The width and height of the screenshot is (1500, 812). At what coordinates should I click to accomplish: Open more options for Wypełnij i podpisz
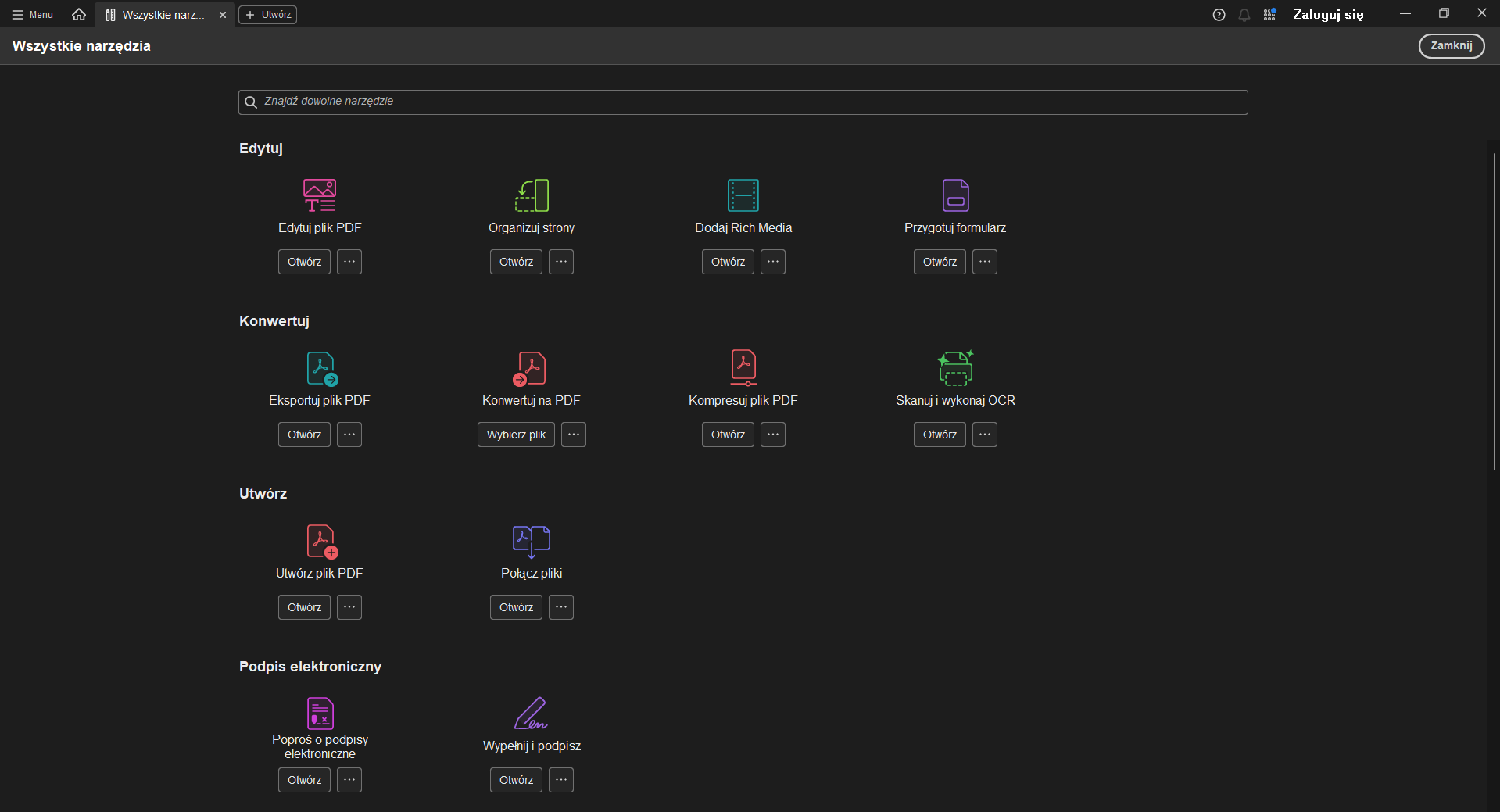[561, 780]
